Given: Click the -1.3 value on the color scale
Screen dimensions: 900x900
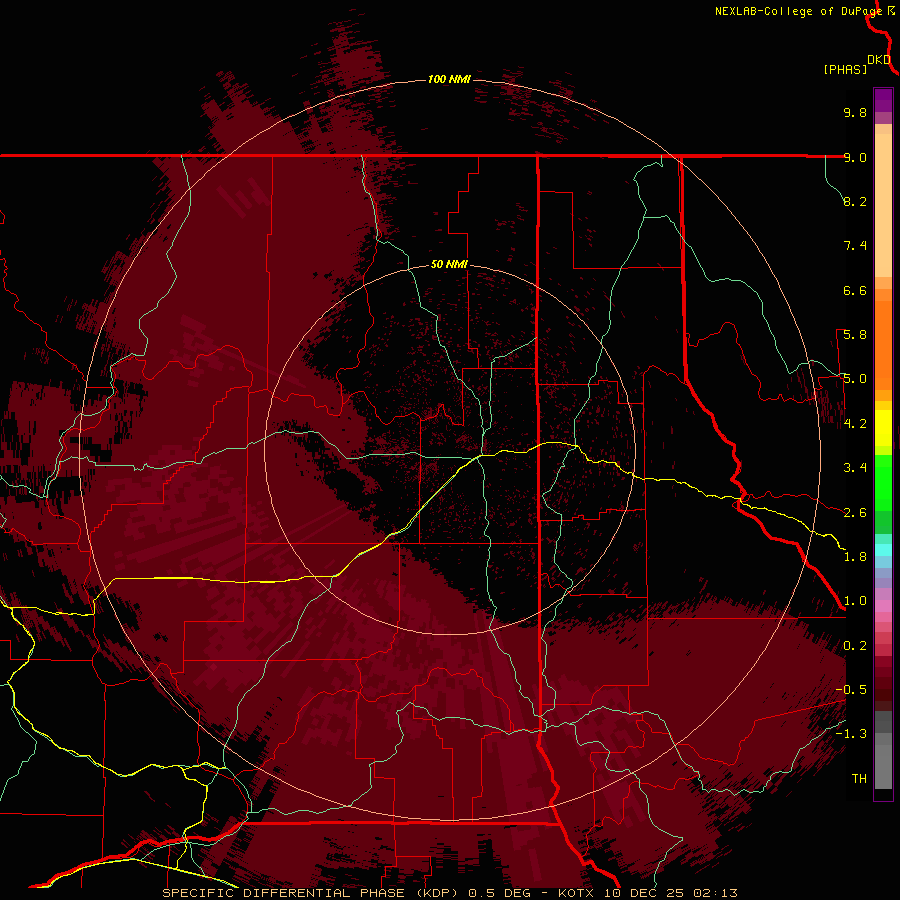Looking at the screenshot, I should (x=851, y=734).
